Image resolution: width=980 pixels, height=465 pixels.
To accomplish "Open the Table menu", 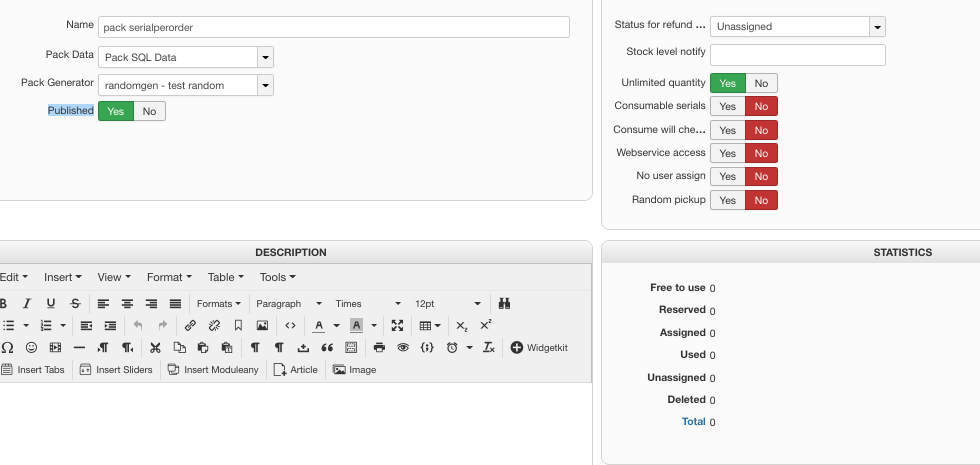I will [225, 277].
